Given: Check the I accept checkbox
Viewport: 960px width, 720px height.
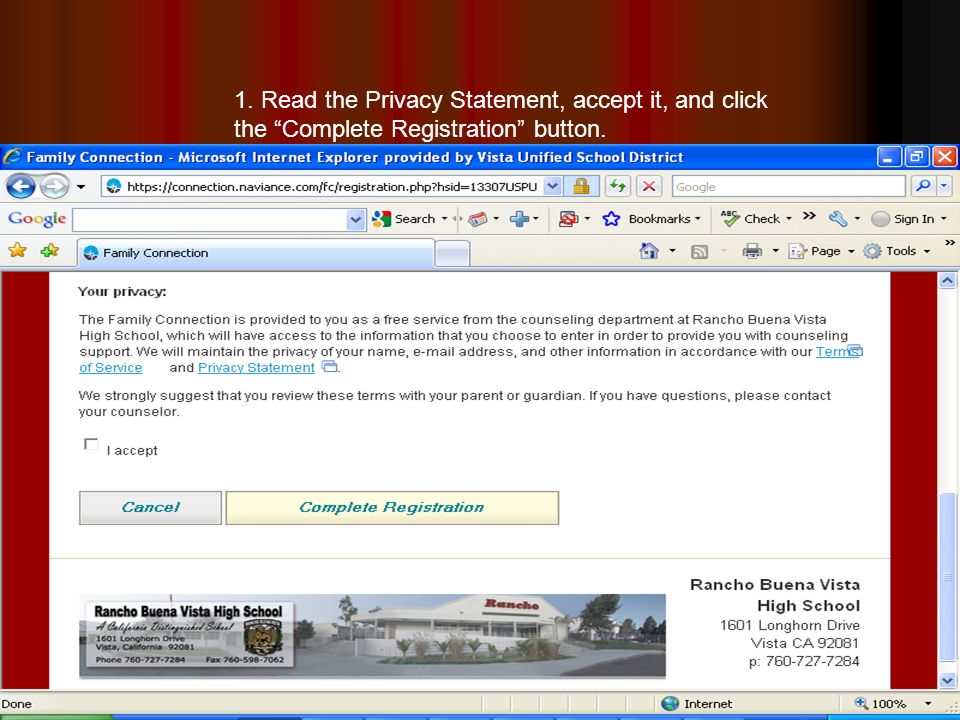Looking at the screenshot, I should click(x=91, y=444).
